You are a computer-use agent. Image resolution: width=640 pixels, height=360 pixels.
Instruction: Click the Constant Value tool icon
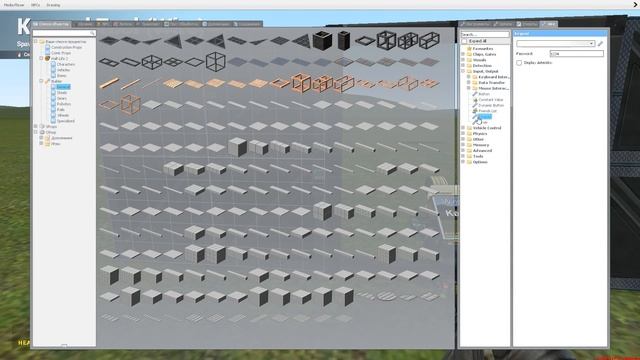point(475,100)
